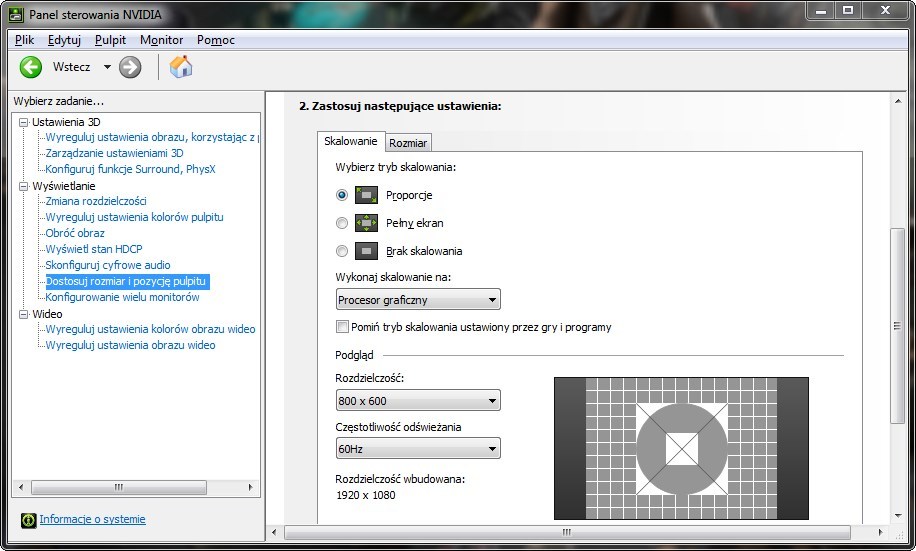916x551 pixels.
Task: Enable Pomiń tryb skalowania checkbox
Action: coord(342,327)
